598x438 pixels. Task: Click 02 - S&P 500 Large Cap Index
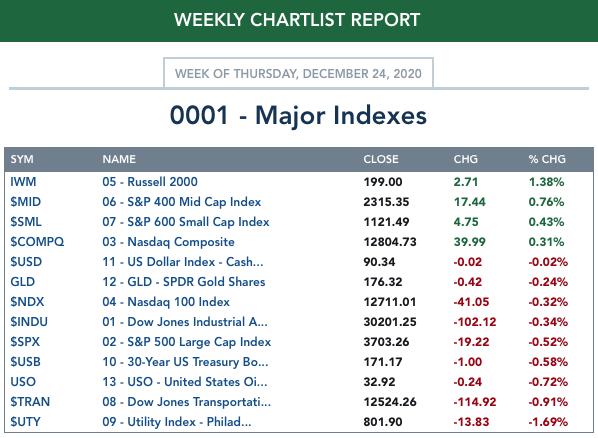coord(186,342)
